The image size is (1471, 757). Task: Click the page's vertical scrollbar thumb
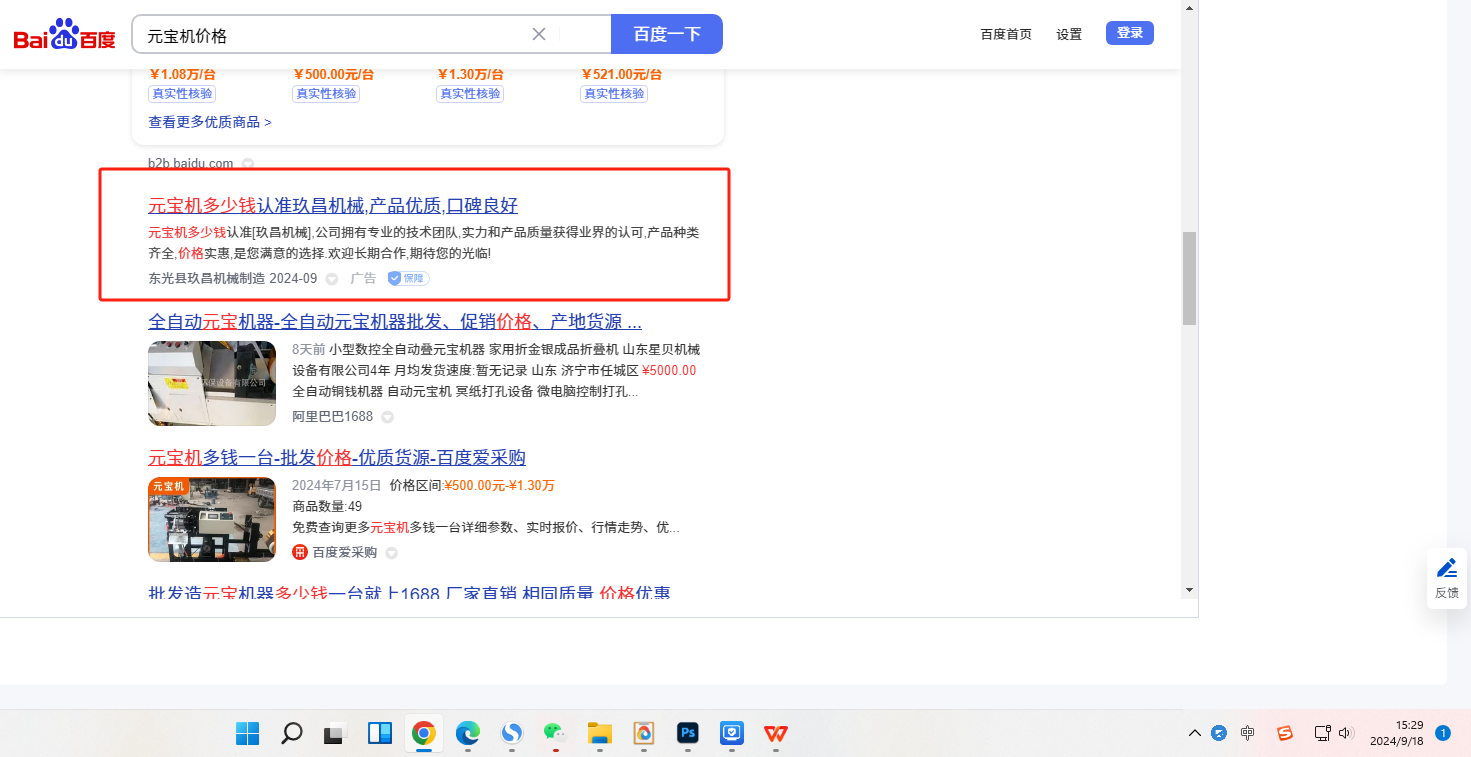click(x=1189, y=278)
